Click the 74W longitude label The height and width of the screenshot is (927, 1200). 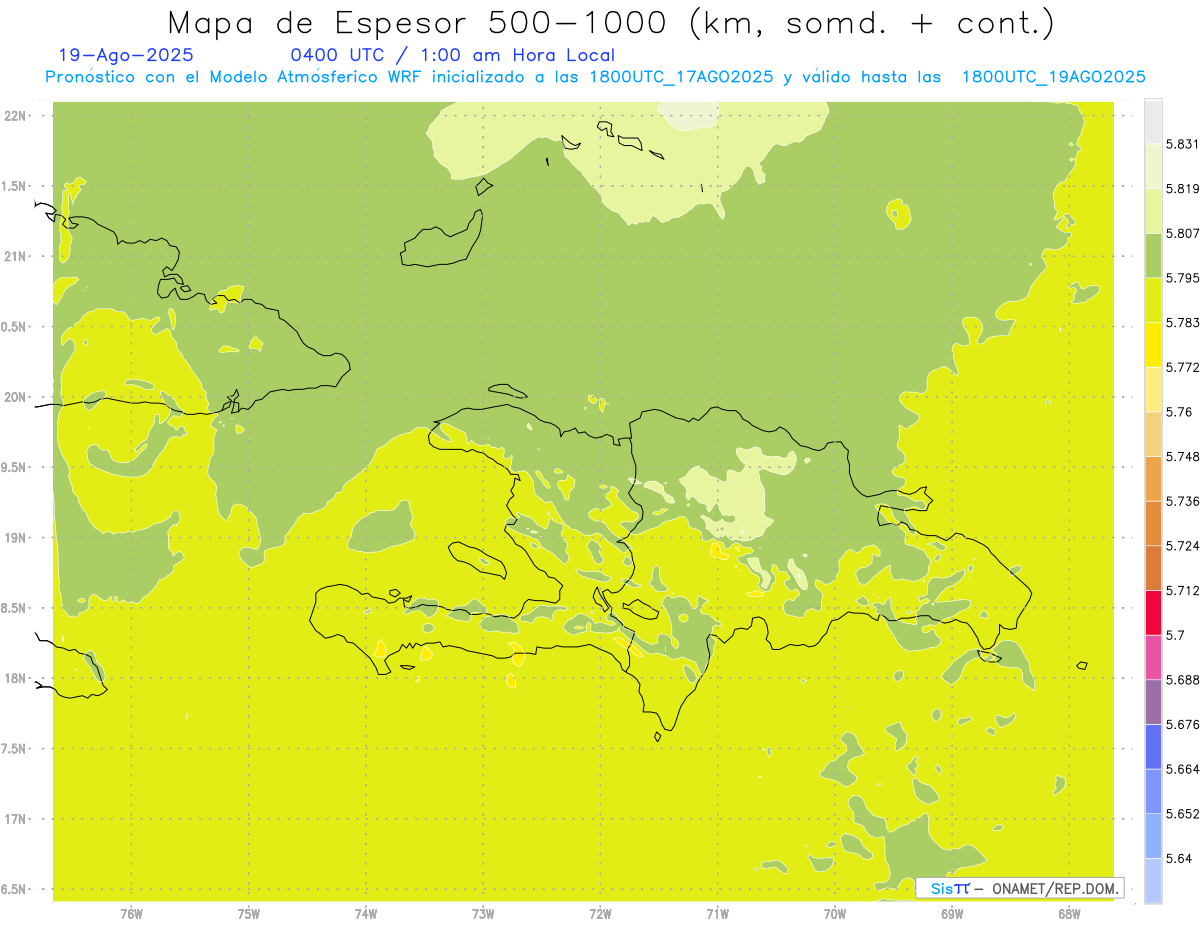(x=365, y=913)
